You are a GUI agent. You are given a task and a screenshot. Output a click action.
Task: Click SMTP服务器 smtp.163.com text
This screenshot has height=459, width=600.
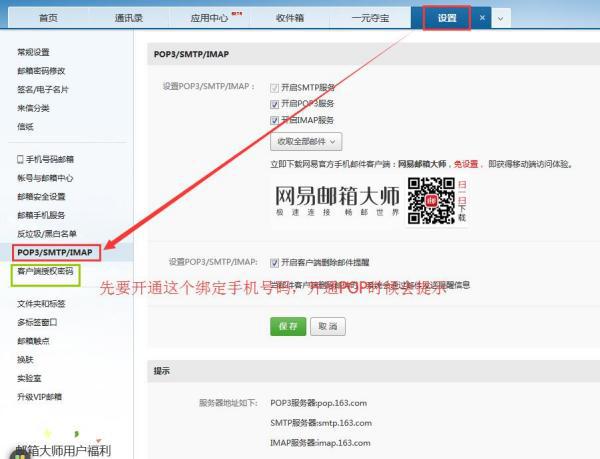pyautogui.click(x=321, y=423)
